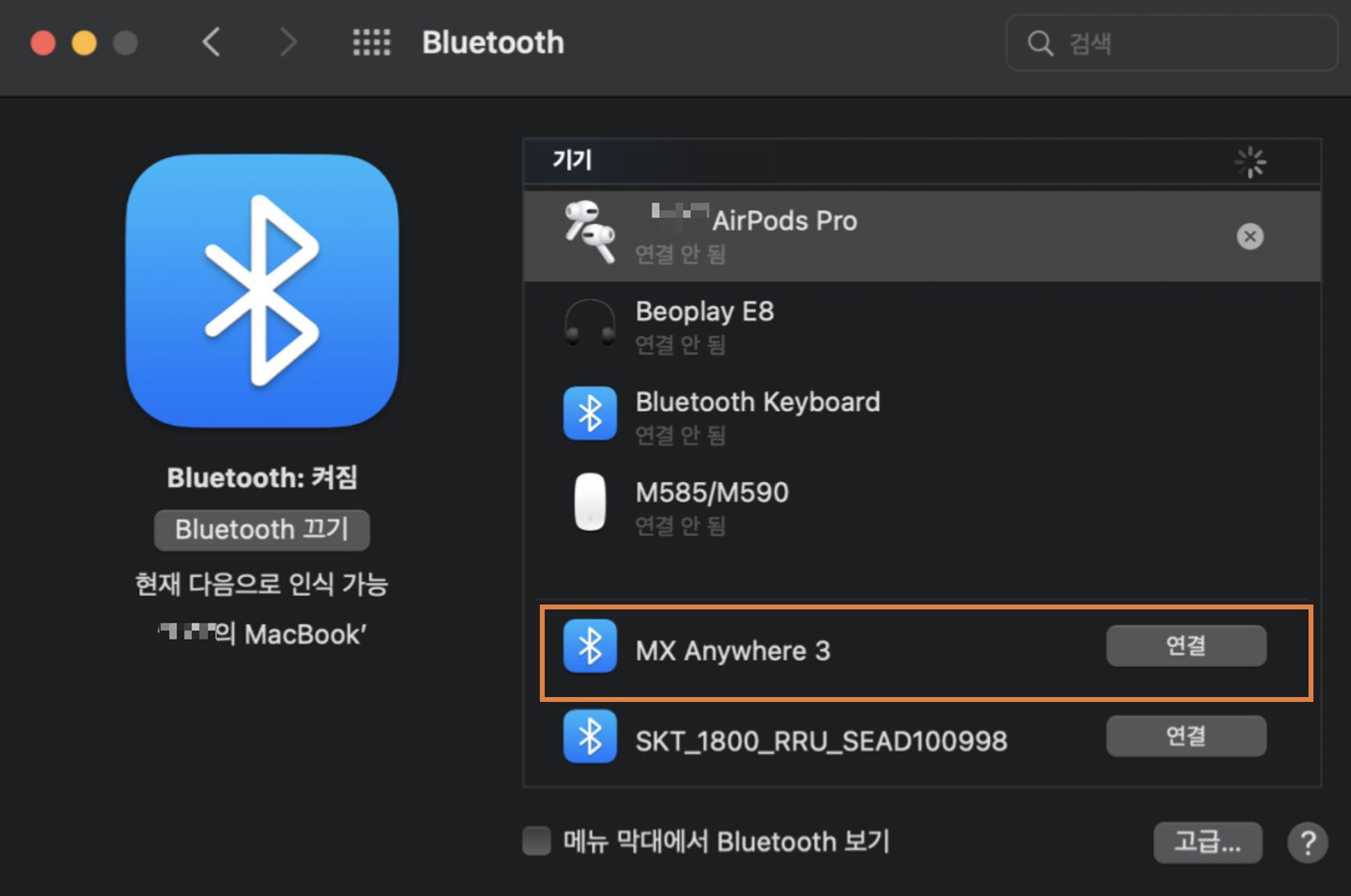
Task: Click the M585/M590 mouse icon
Action: point(589,502)
